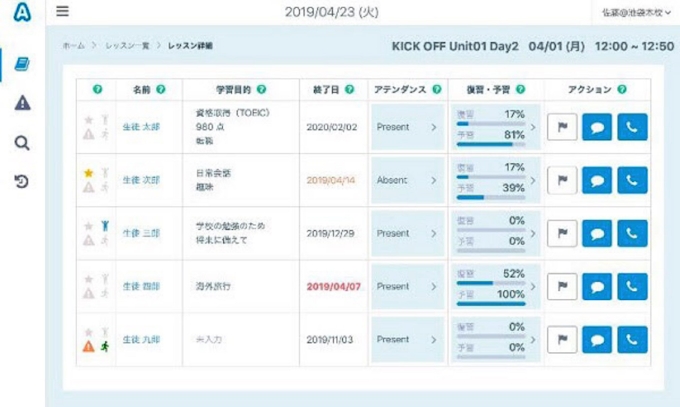Toggle the yellow star for 生徒 次郎
Viewport: 680px width, 407px height.
pyautogui.click(x=89, y=173)
